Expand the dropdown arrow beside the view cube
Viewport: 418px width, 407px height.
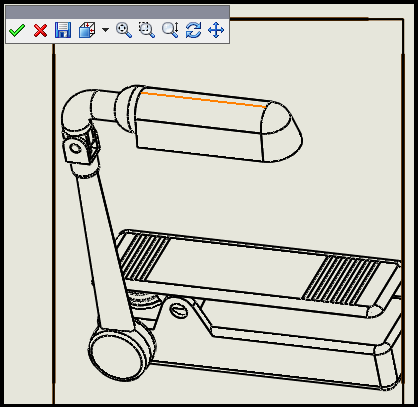click(105, 30)
